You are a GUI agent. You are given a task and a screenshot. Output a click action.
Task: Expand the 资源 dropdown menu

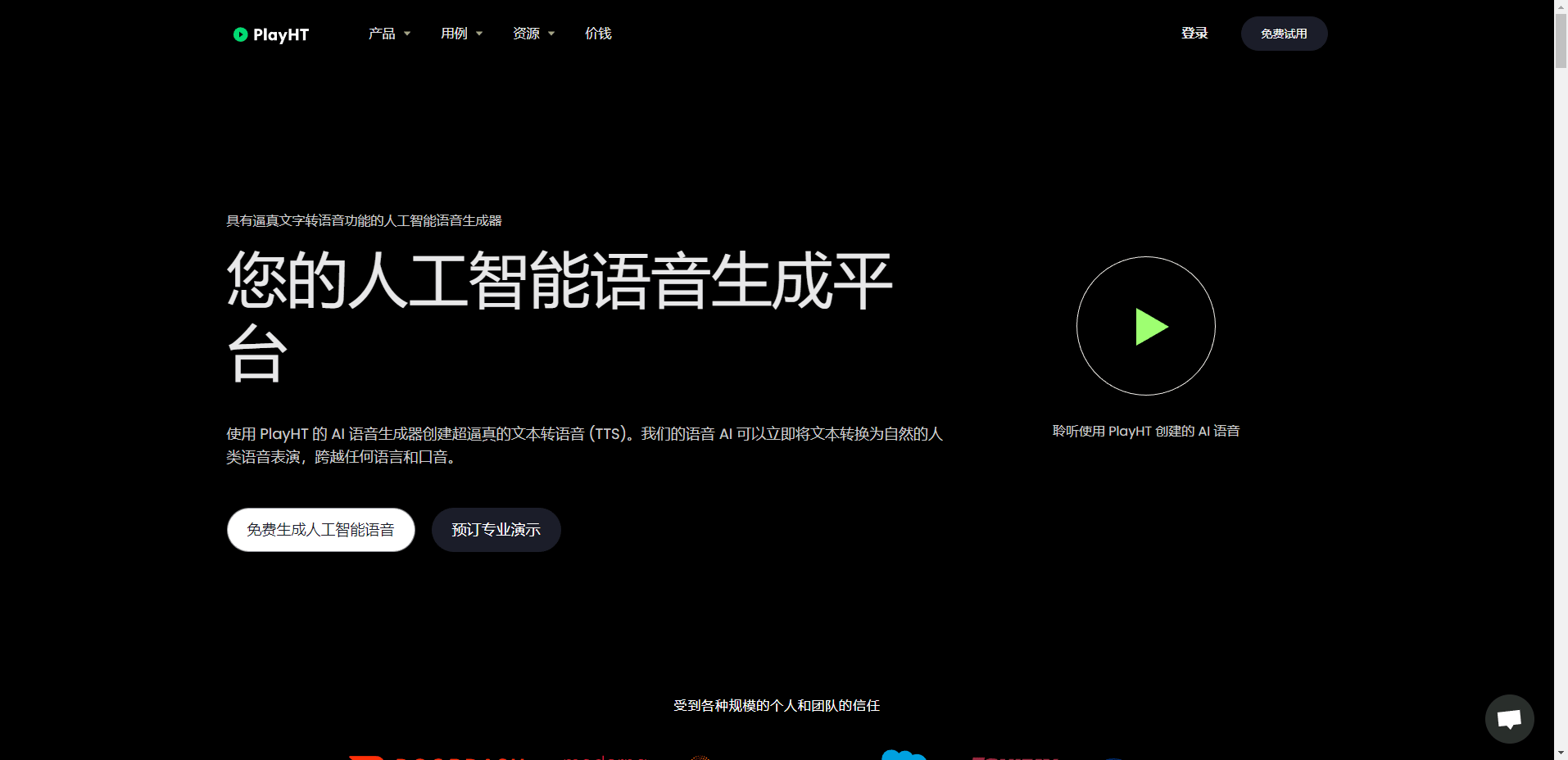533,34
